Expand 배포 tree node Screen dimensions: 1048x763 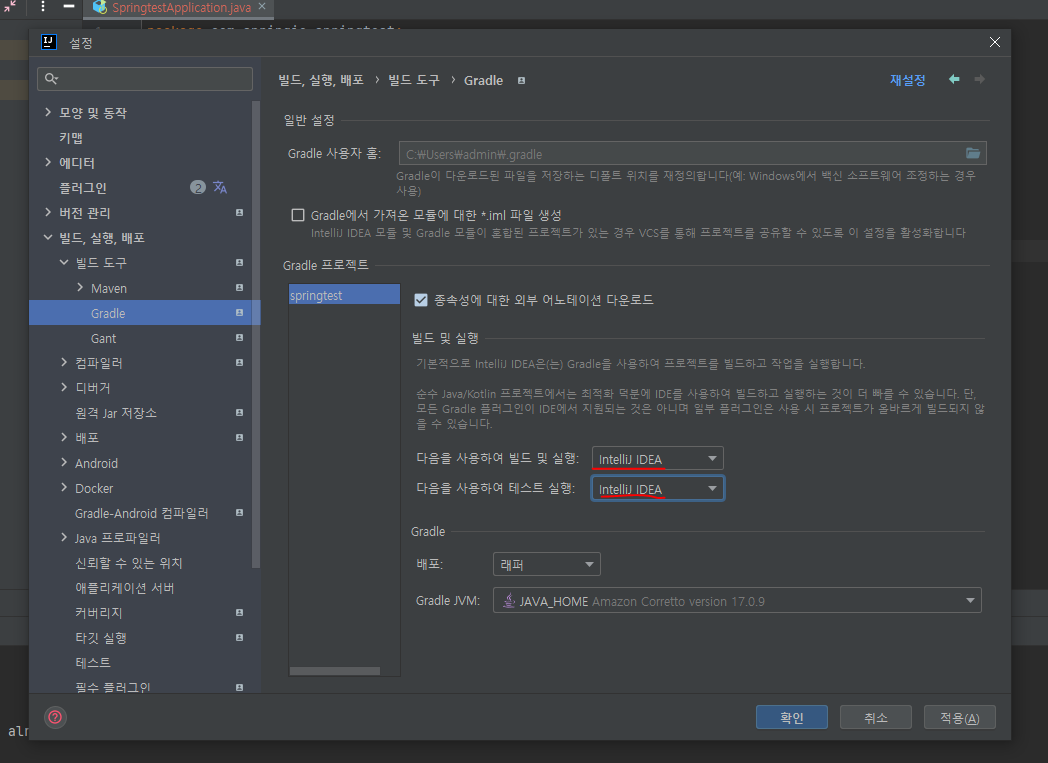point(63,438)
